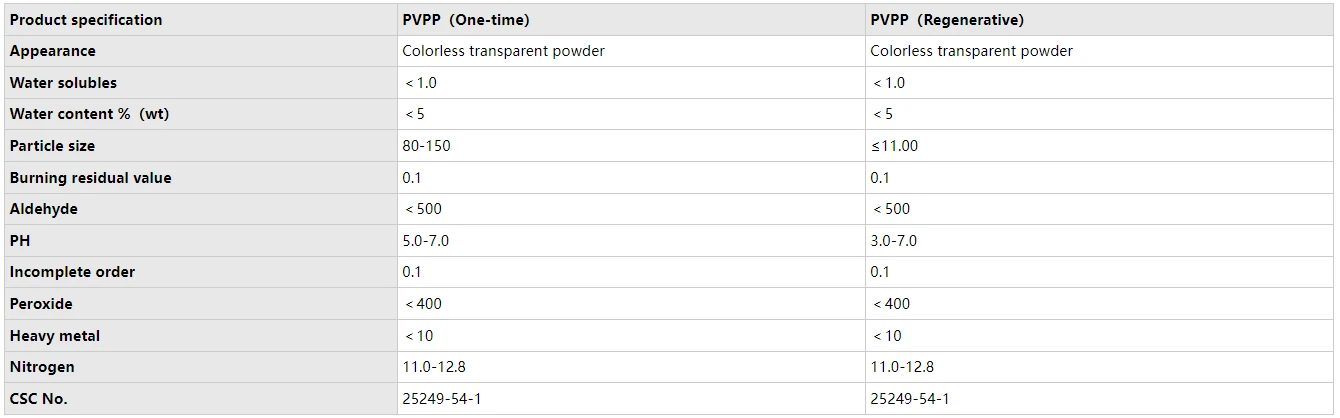This screenshot has width=1340, height=418.
Task: Click the Nitrogen row label
Action: click(42, 367)
